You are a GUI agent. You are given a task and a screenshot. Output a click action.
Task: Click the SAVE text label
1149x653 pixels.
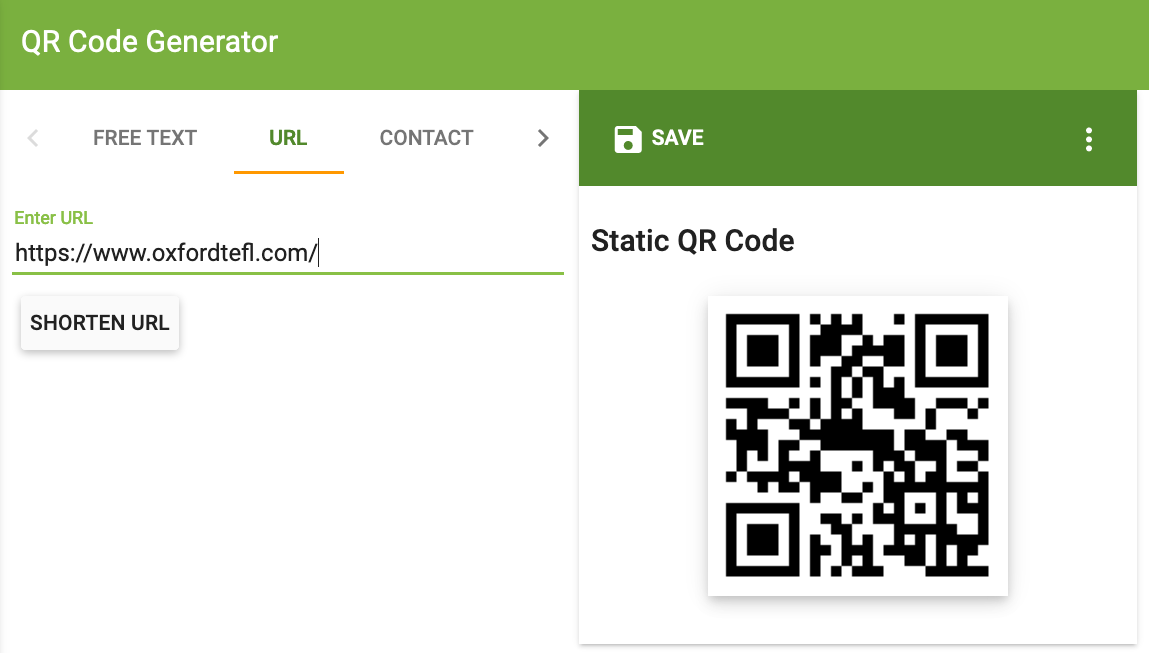[678, 138]
